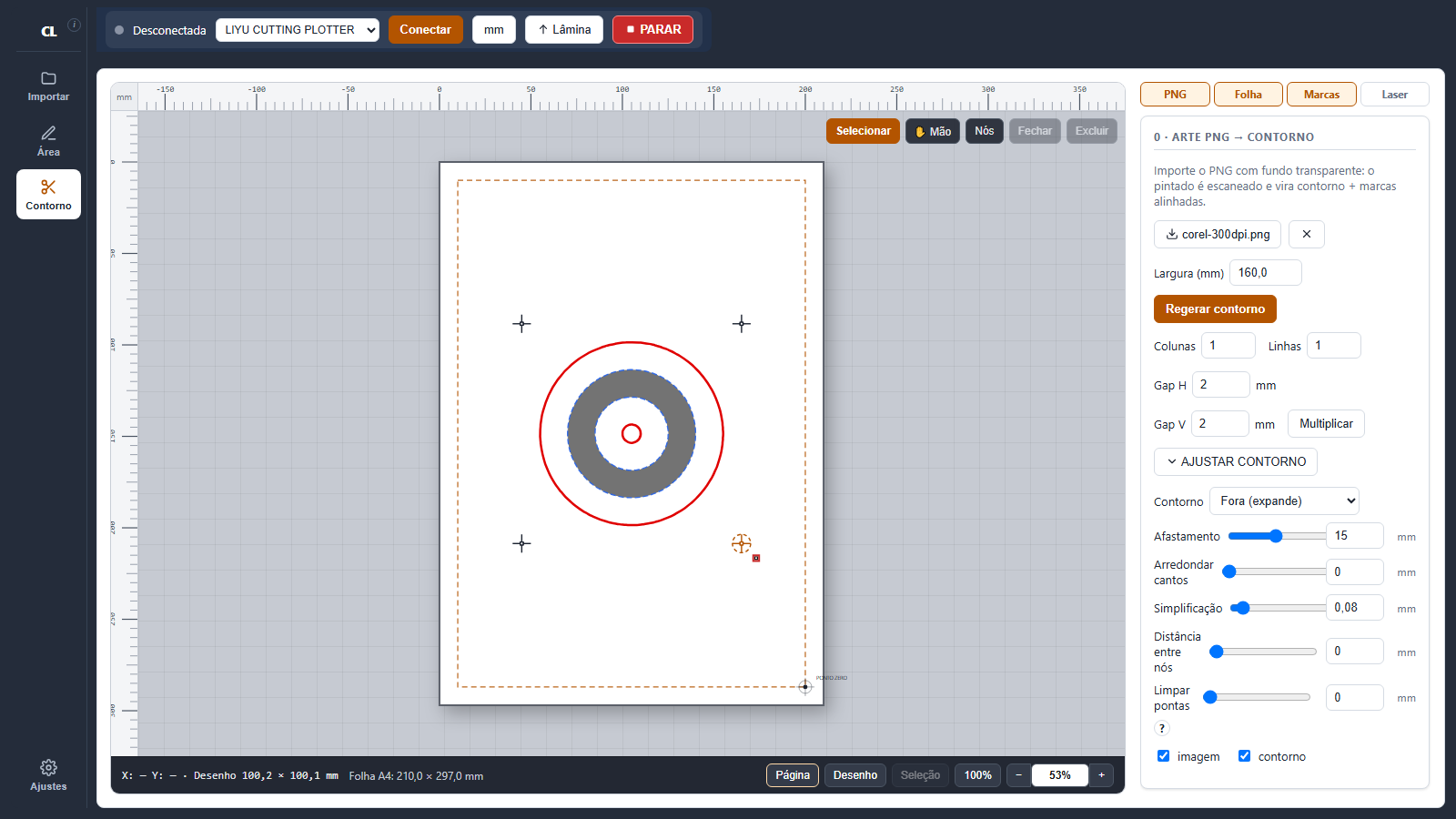Open Ajustes gear settings
Image resolution: width=1456 pixels, height=819 pixels.
coord(48,775)
